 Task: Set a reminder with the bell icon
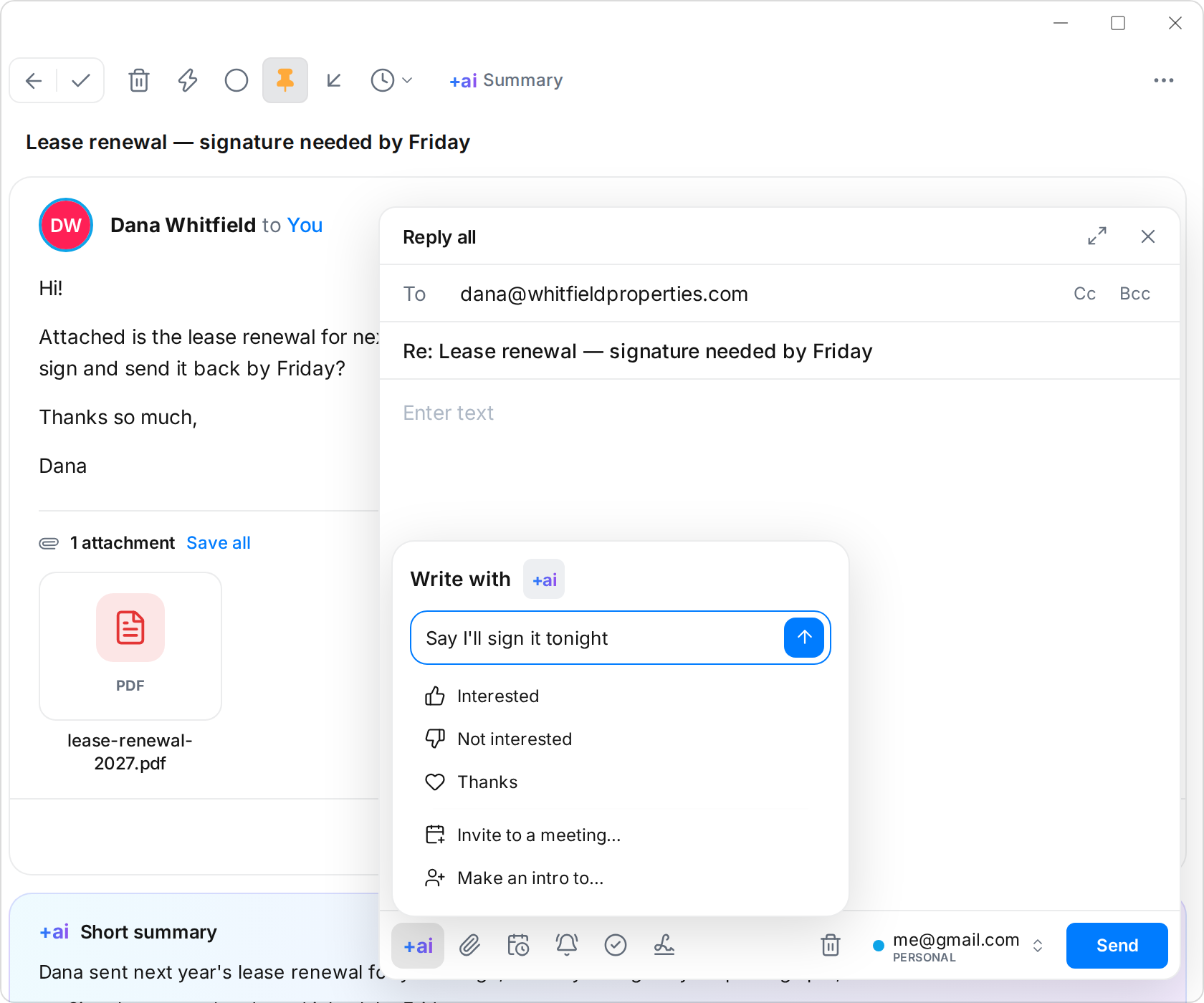(567, 946)
